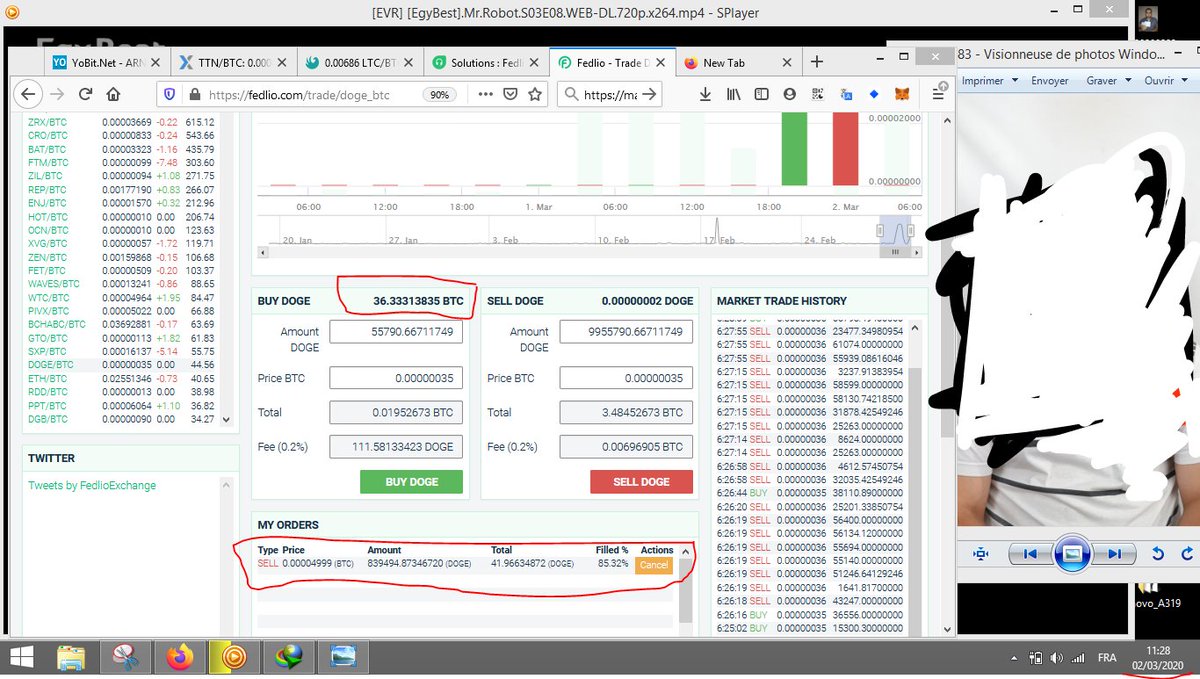The image size is (1200, 679).
Task: Select the ZRX/BTC pair in market list
Action: [121, 121]
